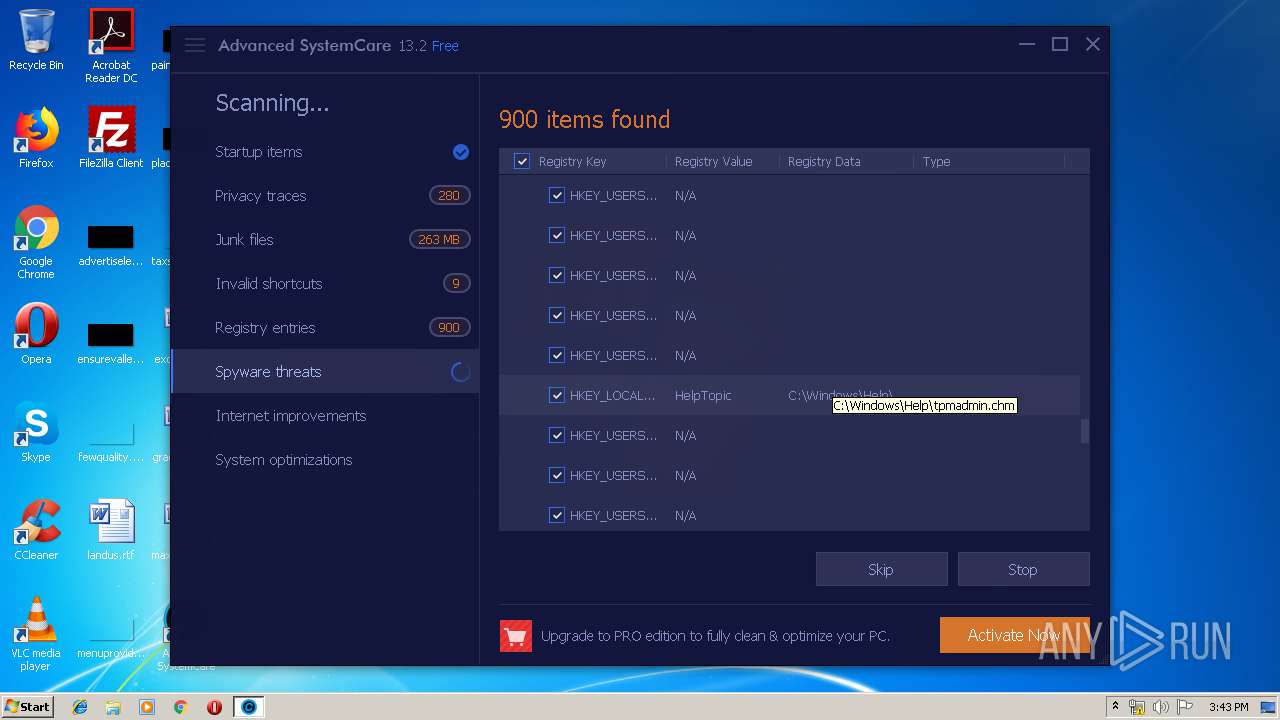Click the Activate Now button
The width and height of the screenshot is (1280, 720).
pyautogui.click(x=1014, y=635)
